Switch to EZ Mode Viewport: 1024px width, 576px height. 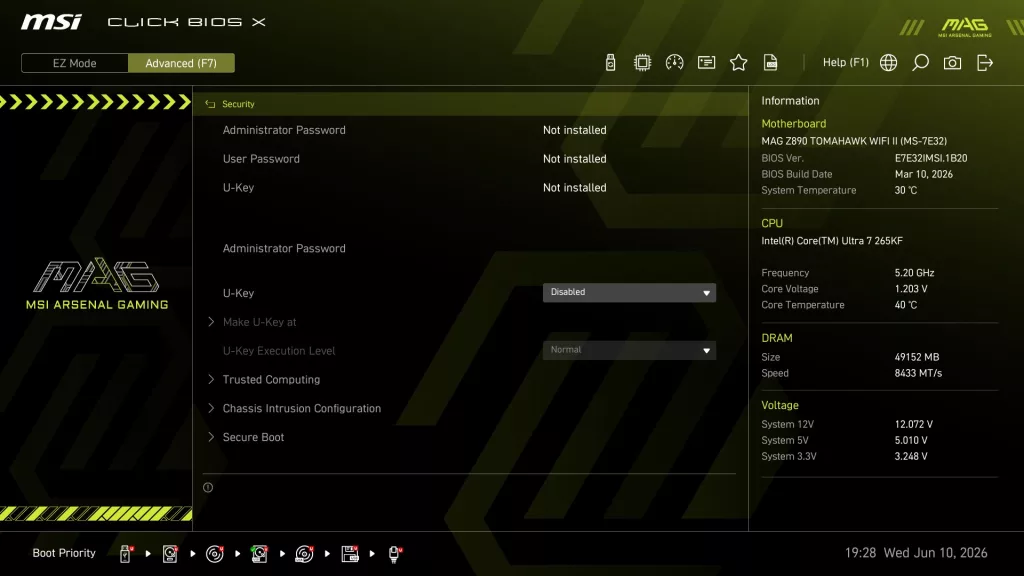[74, 63]
